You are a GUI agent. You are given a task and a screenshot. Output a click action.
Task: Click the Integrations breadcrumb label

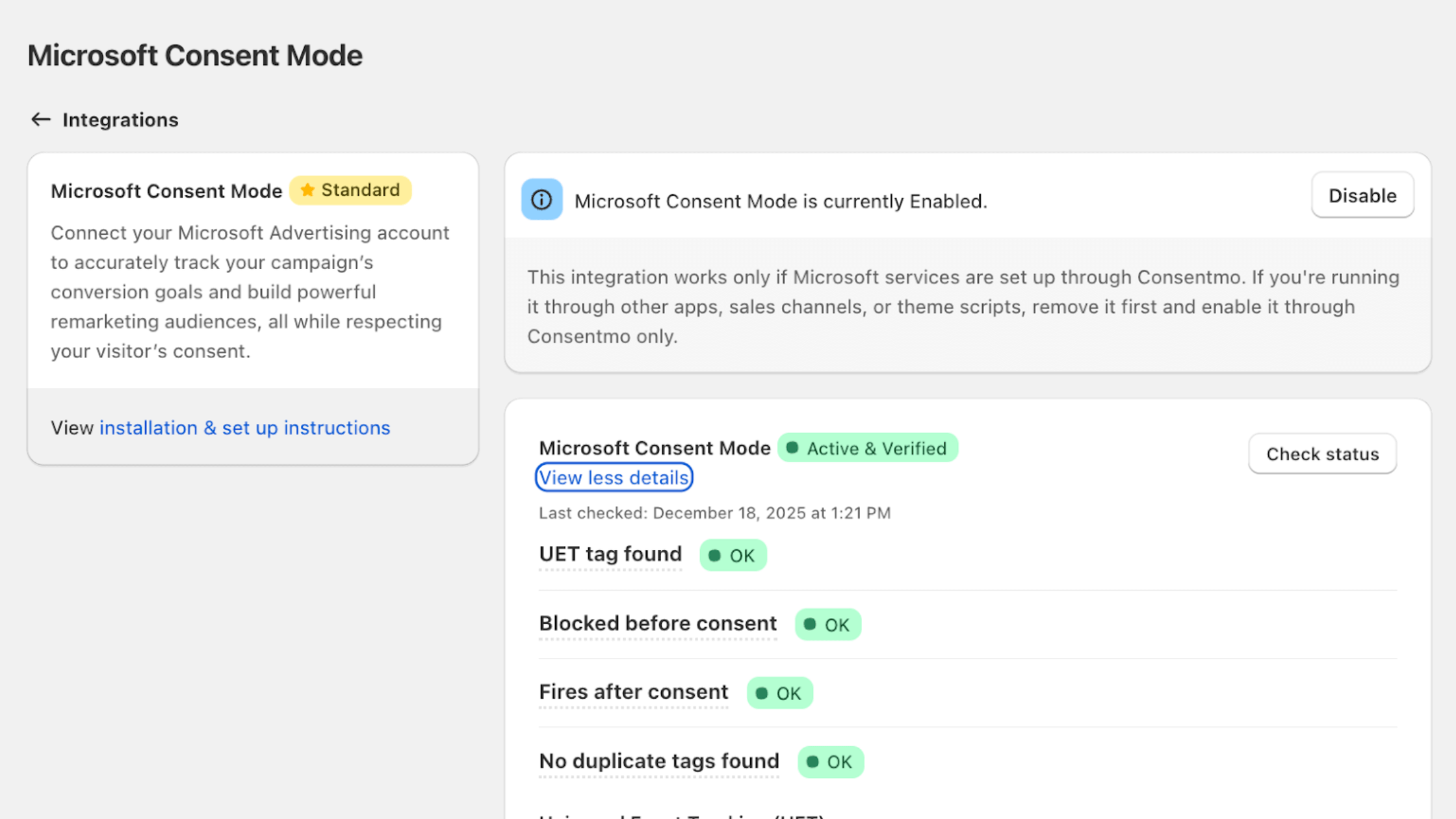pos(120,120)
